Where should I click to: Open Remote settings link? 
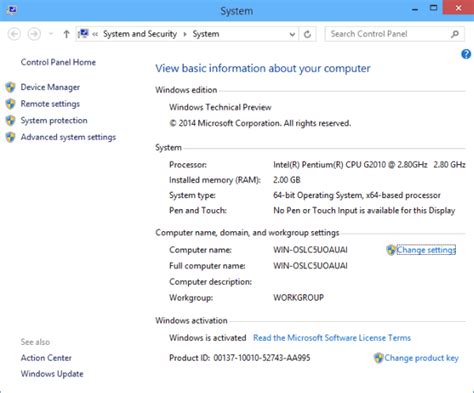pos(50,104)
